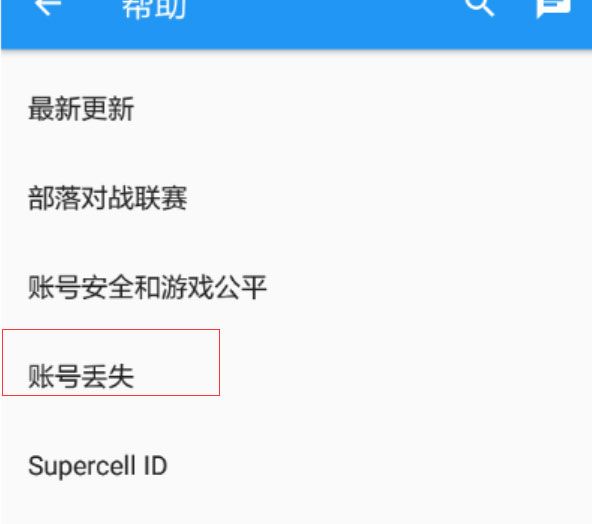592x524 pixels.
Task: Return to previous screen via left arrow
Action: (47, 7)
